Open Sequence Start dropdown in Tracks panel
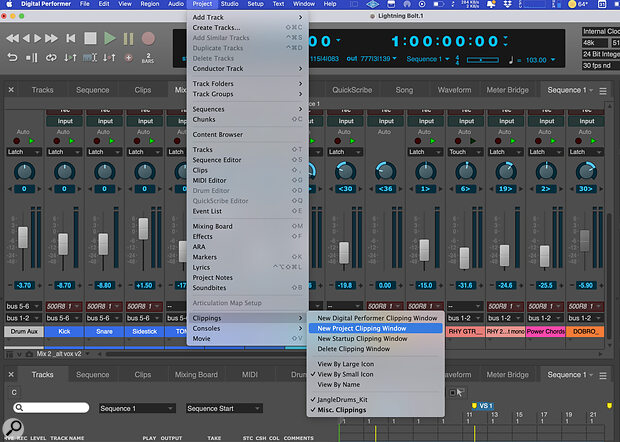Screen dimensions: 620x442 (x=224, y=408)
